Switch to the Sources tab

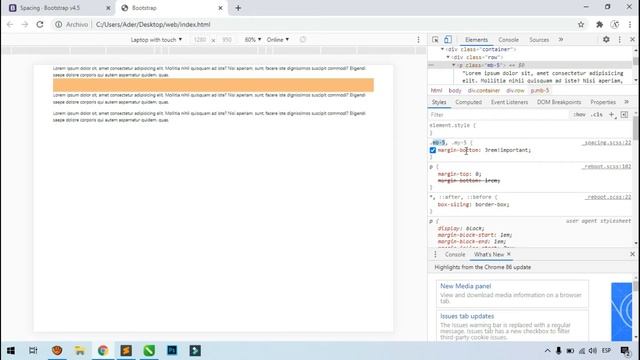click(x=539, y=40)
